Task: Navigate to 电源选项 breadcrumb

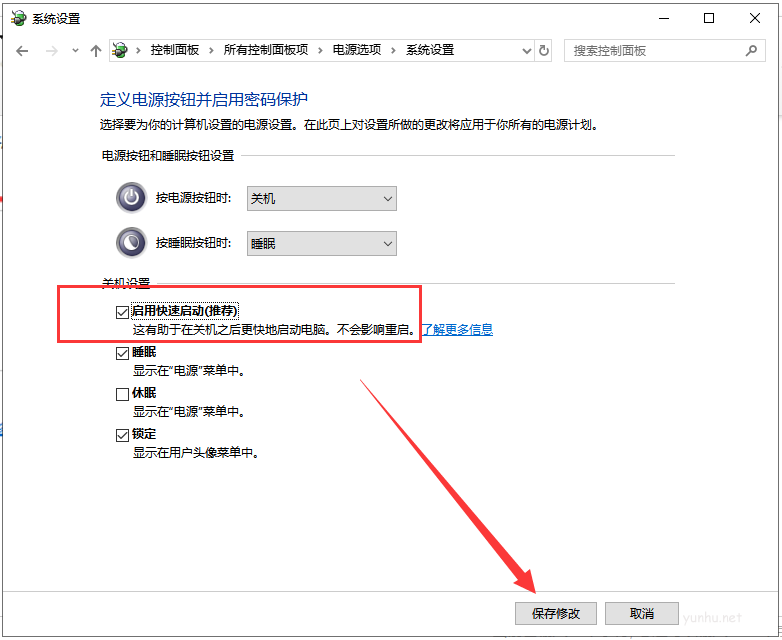Action: (357, 50)
